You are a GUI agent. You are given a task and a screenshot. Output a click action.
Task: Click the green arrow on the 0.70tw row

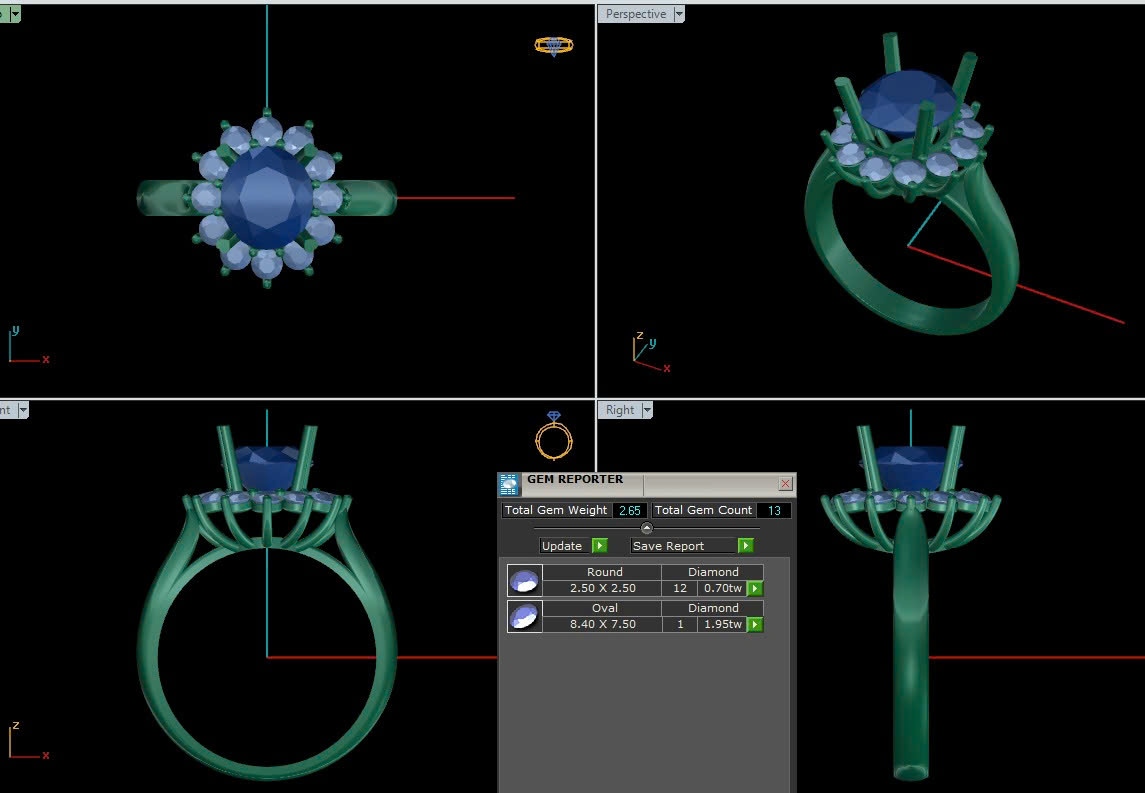point(755,589)
